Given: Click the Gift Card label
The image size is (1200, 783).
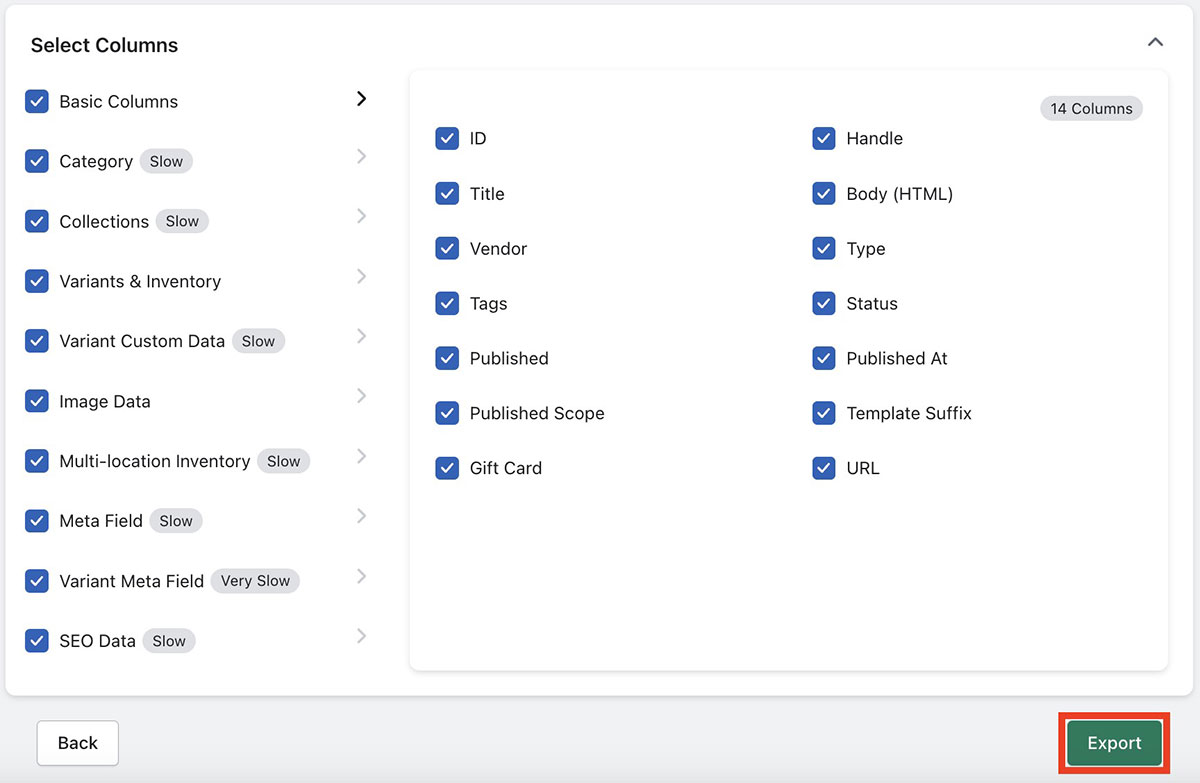Looking at the screenshot, I should [x=506, y=468].
